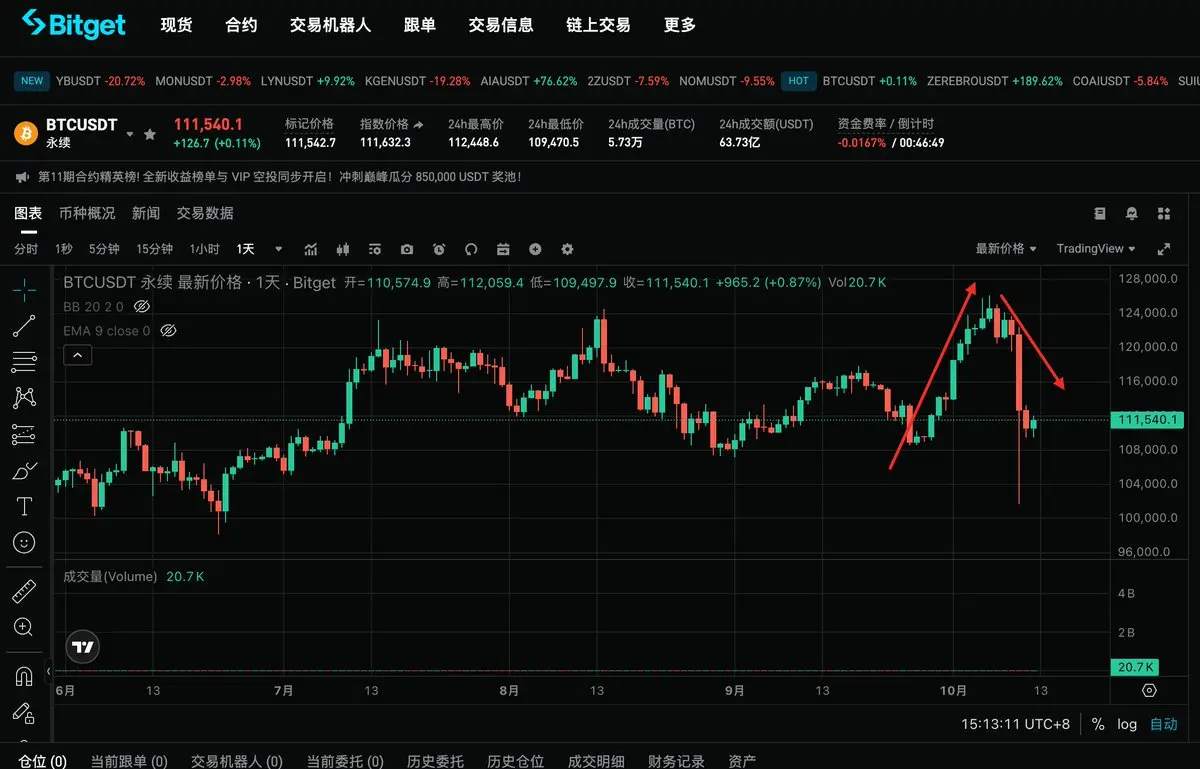Viewport: 1200px width, 769px height.
Task: Toggle percent scale on the price axis
Action: tap(1098, 724)
